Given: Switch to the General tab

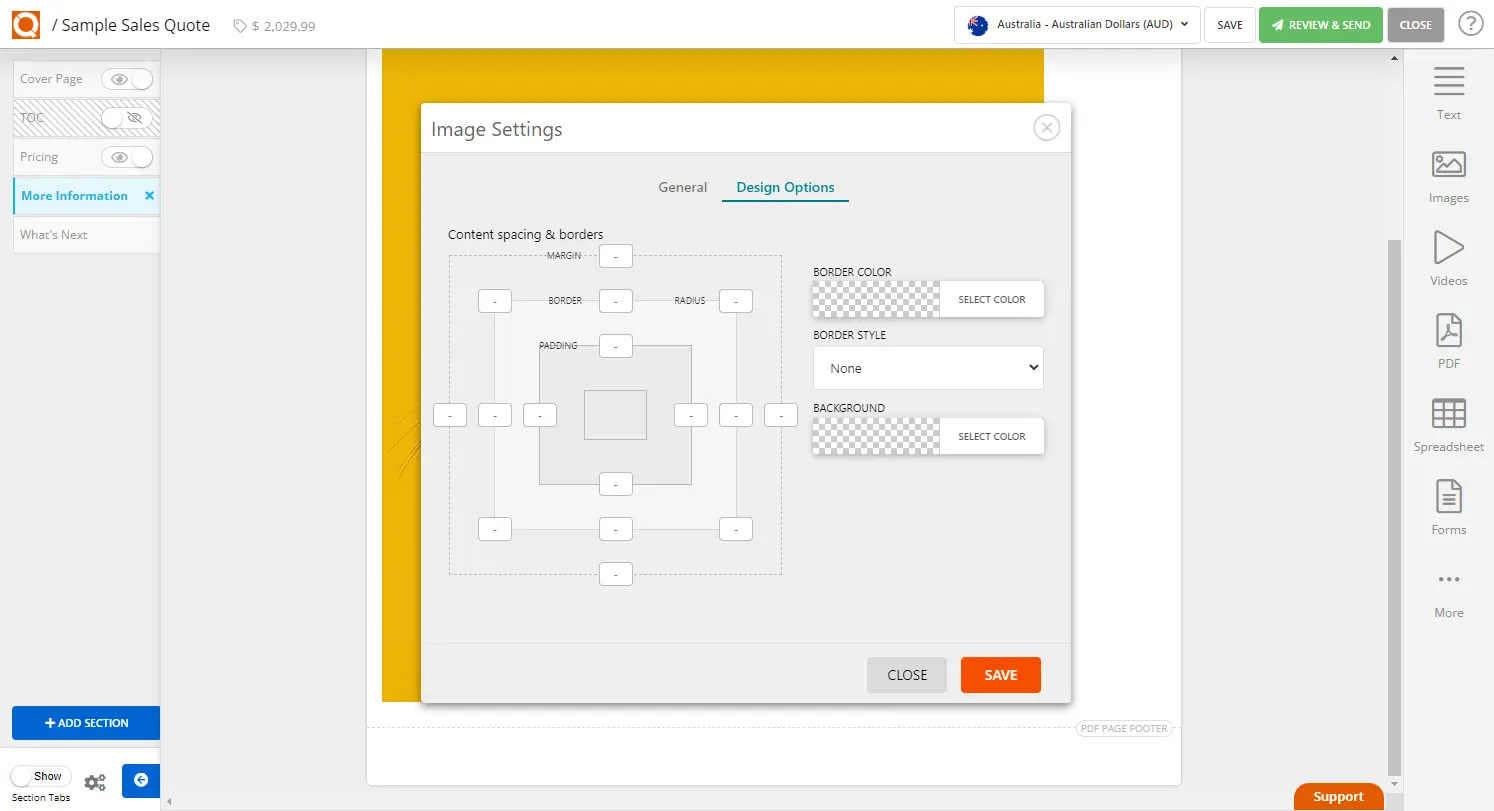Looking at the screenshot, I should pyautogui.click(x=682, y=187).
